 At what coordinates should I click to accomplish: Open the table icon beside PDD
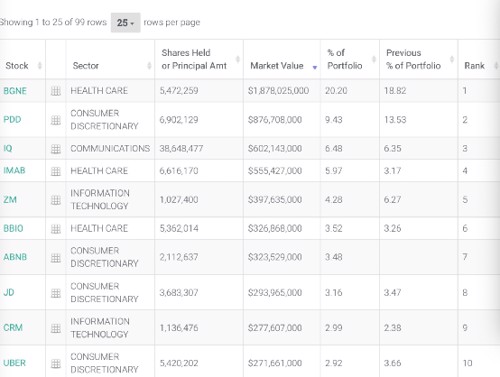56,120
